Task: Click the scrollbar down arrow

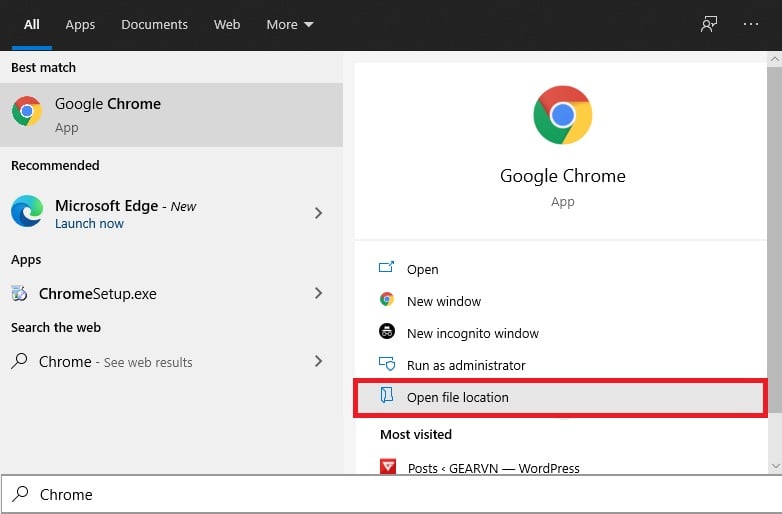Action: [x=775, y=466]
